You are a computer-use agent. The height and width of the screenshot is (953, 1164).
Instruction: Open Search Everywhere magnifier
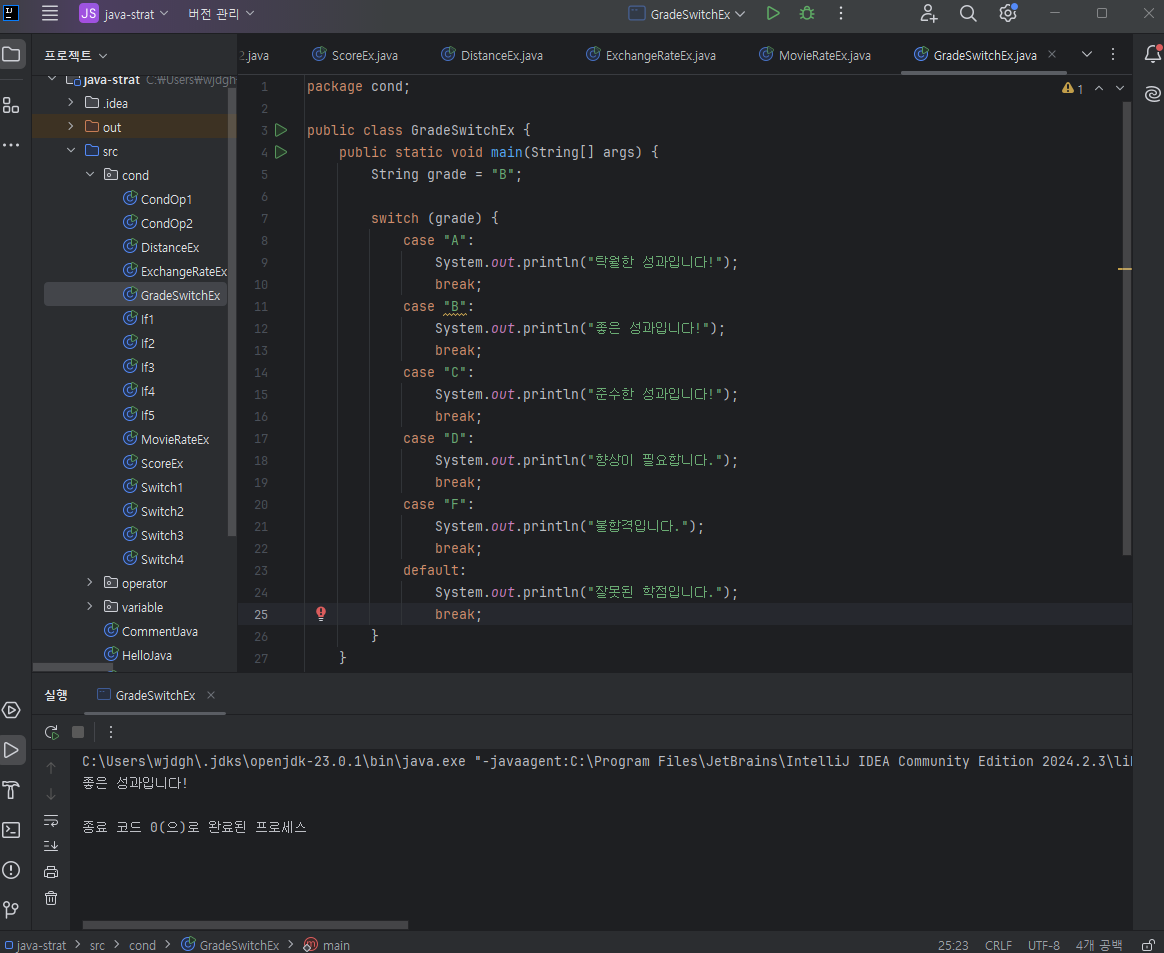[968, 13]
